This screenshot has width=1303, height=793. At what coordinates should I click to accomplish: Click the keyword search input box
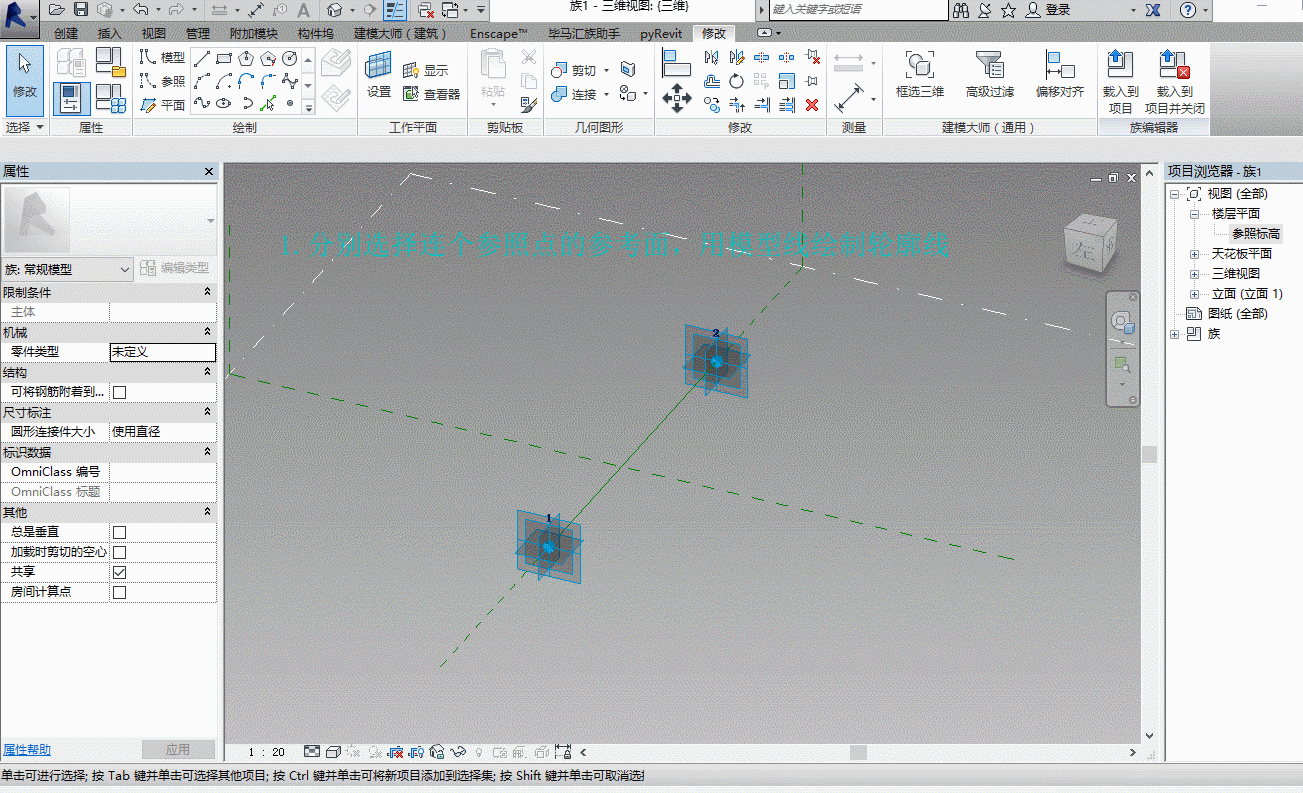point(858,10)
